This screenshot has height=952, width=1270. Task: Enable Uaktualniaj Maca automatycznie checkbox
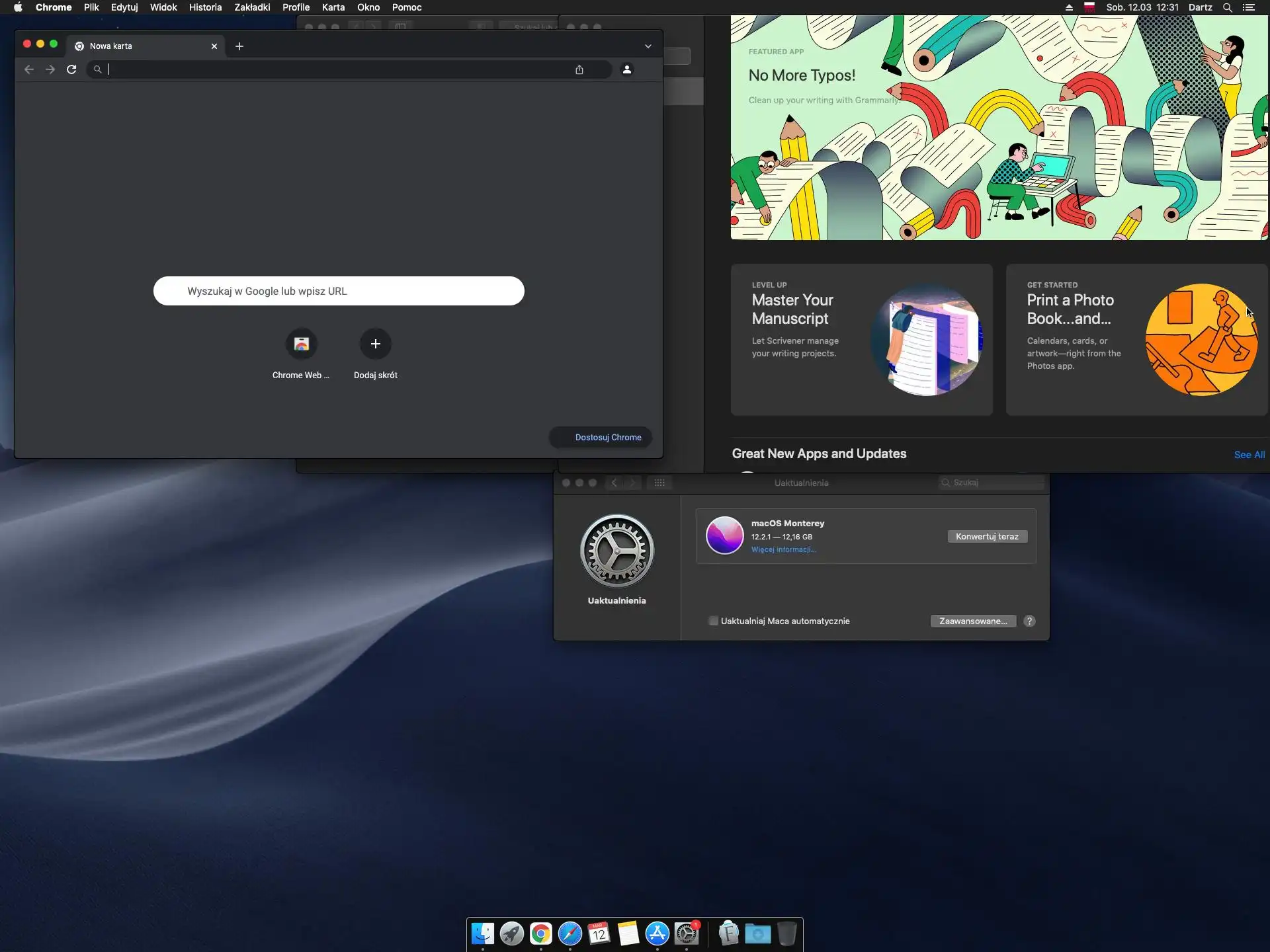[713, 621]
